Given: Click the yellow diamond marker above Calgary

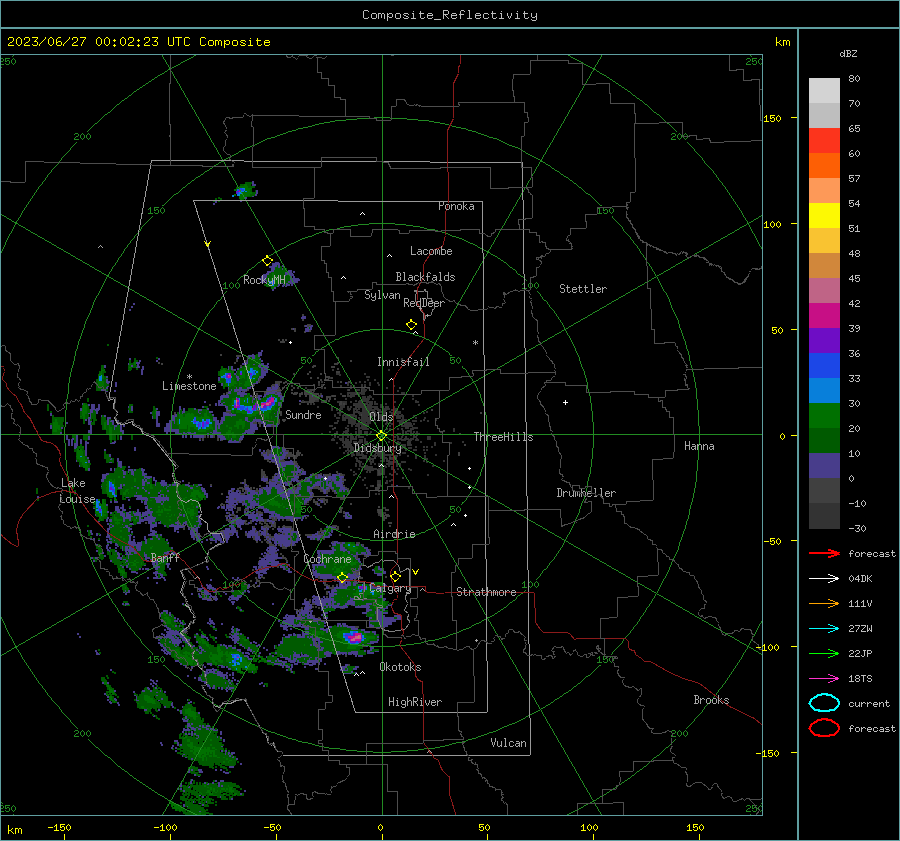Looking at the screenshot, I should (395, 576).
